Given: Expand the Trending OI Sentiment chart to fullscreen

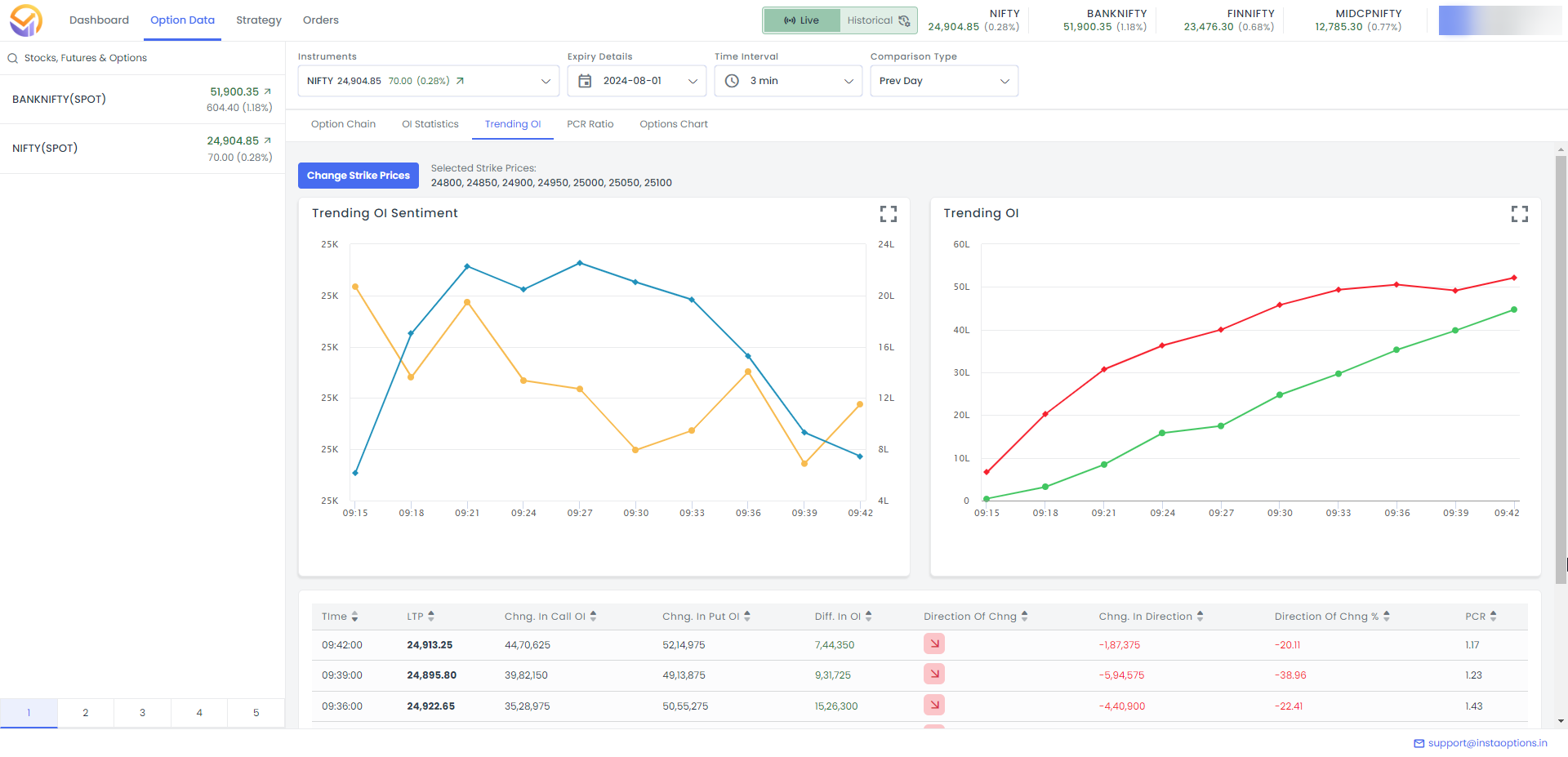Looking at the screenshot, I should point(889,214).
